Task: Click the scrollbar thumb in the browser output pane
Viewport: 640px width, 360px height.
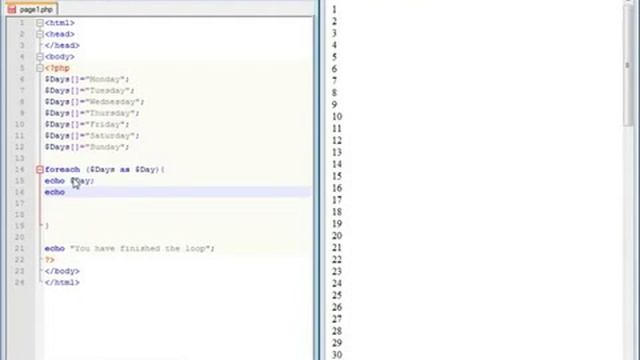Action: click(628, 65)
